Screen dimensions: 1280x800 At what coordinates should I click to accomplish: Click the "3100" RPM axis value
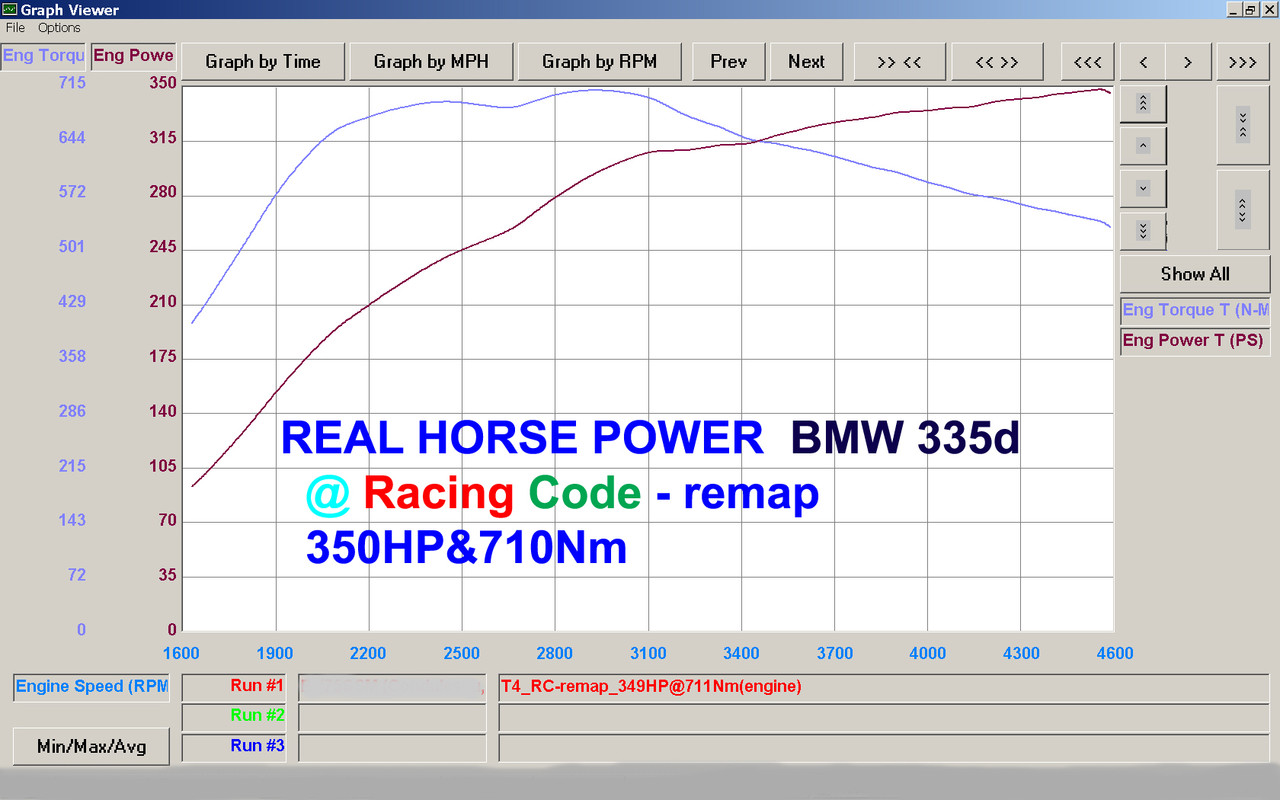click(648, 654)
